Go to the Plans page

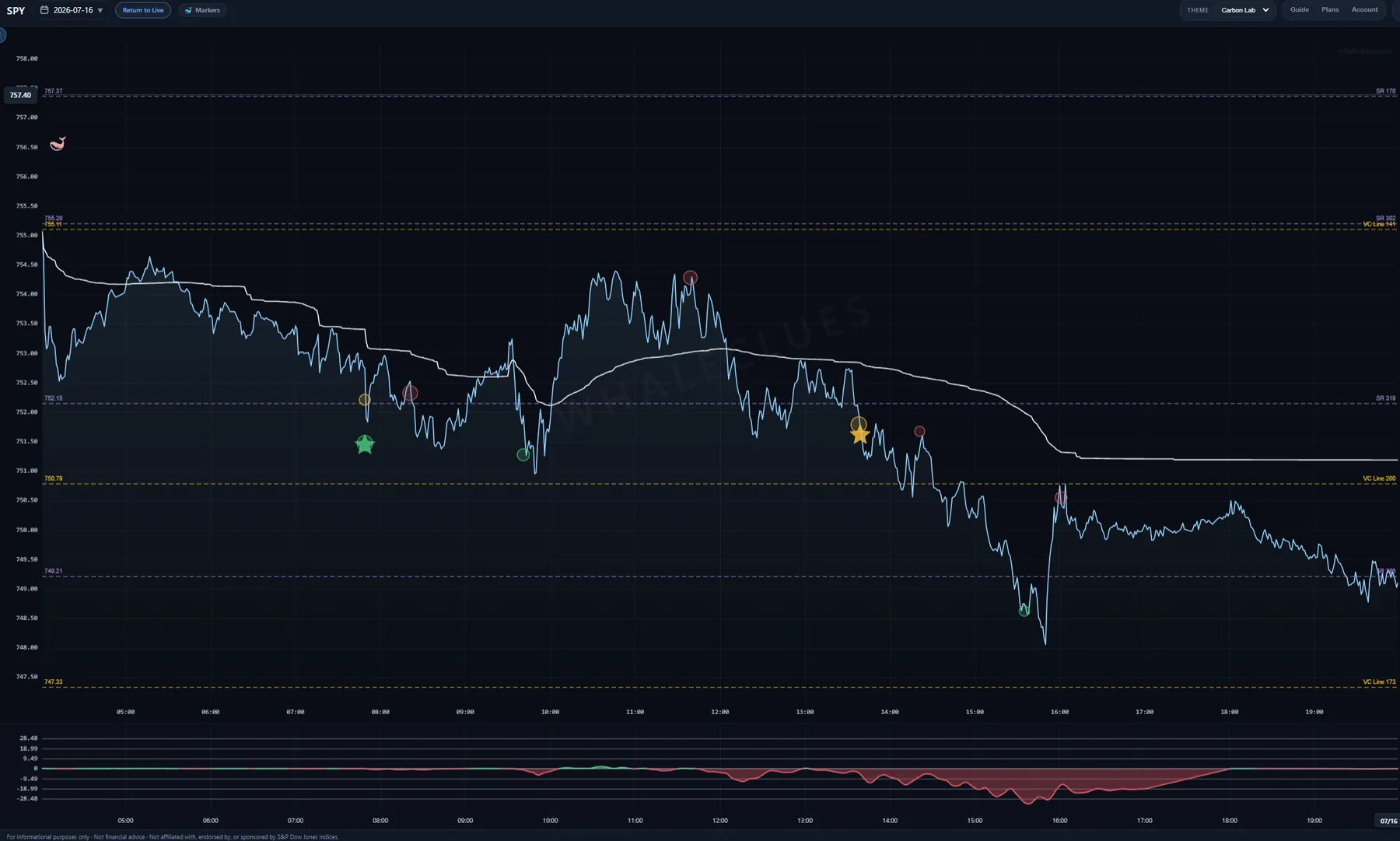point(1330,9)
